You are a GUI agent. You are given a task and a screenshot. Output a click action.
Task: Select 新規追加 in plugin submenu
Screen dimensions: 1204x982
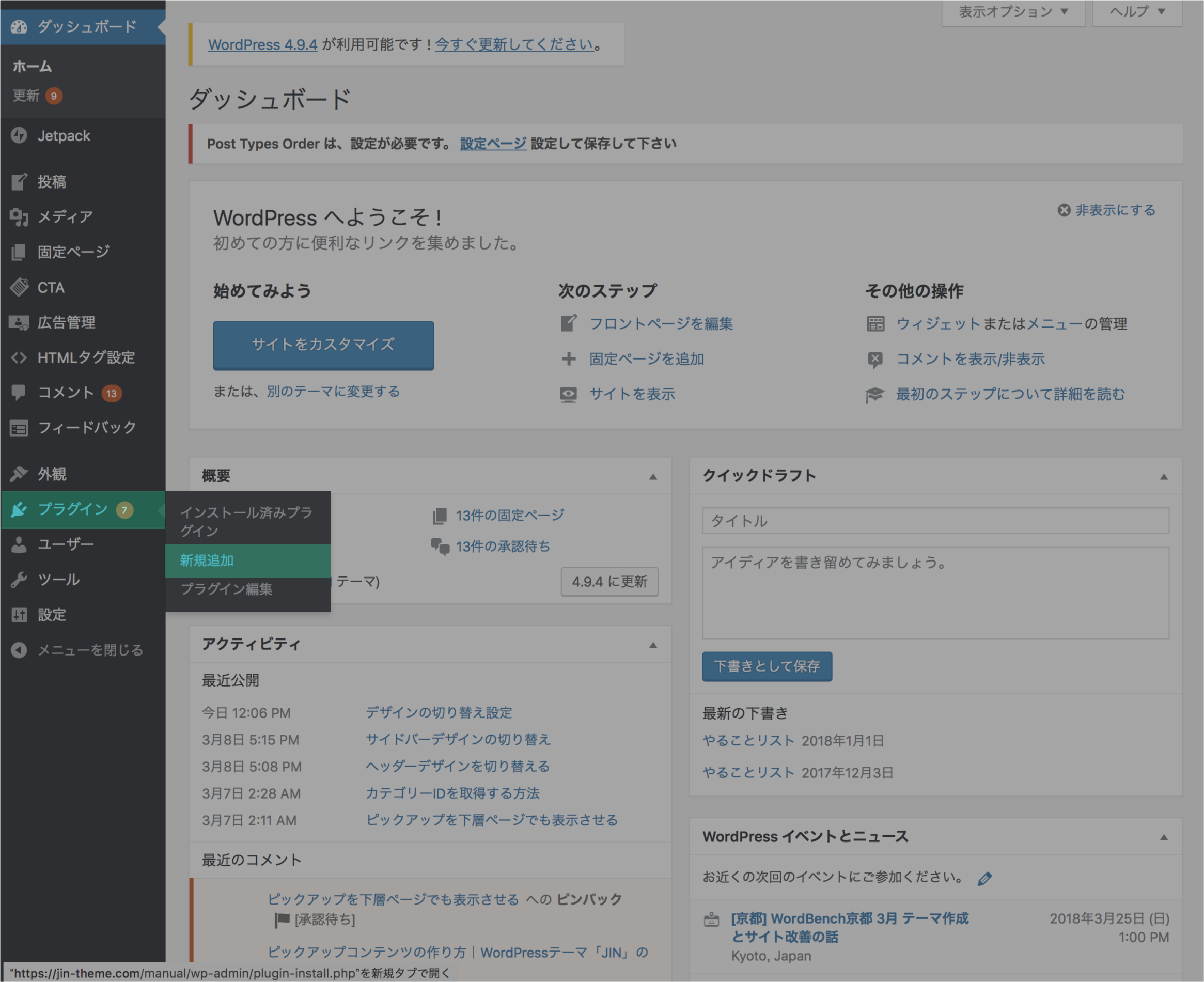coord(248,560)
